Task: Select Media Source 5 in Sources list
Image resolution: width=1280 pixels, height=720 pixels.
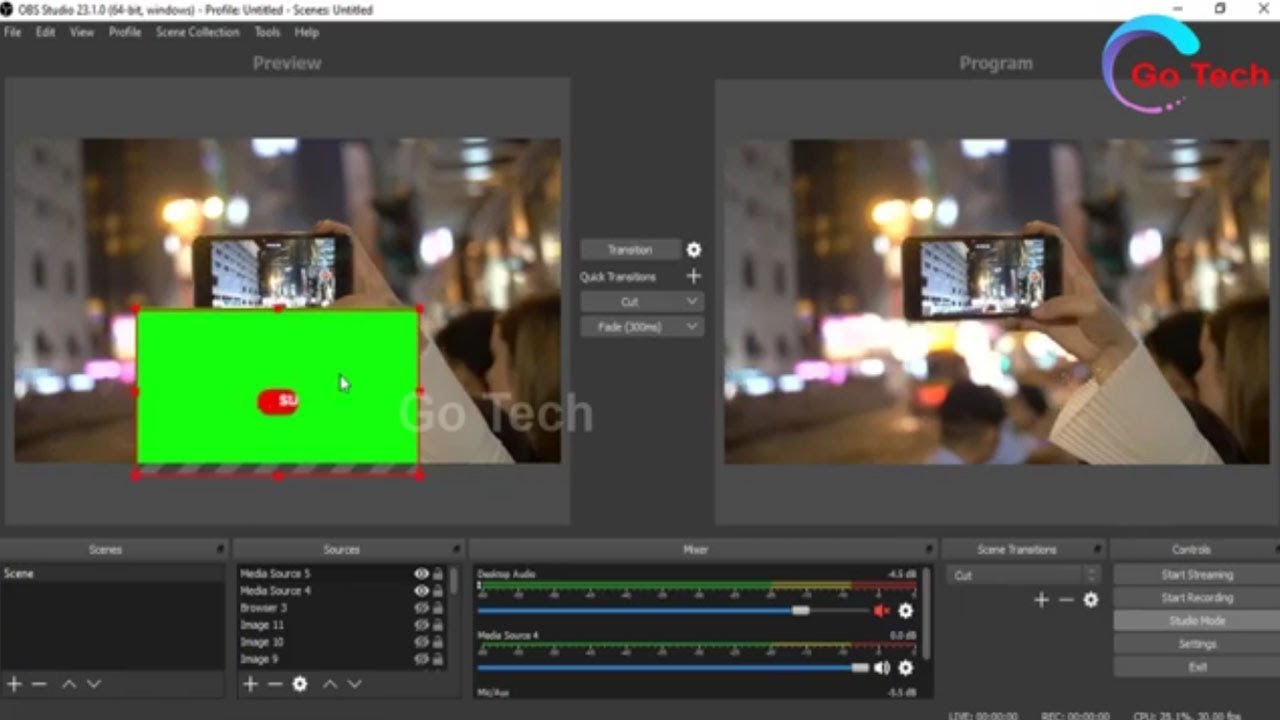Action: click(x=275, y=574)
